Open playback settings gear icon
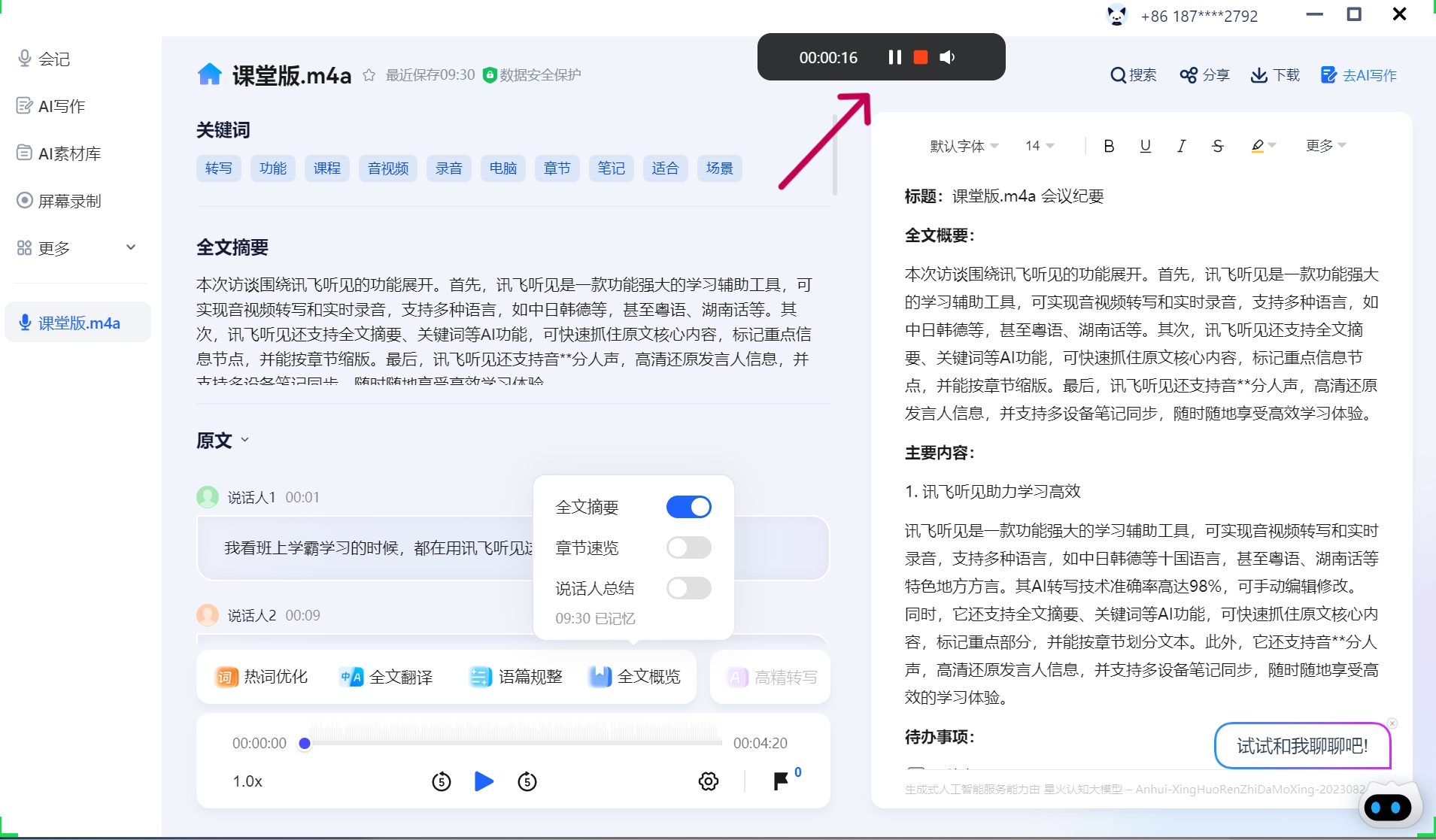Screen dimensions: 1436x840 click(x=708, y=781)
